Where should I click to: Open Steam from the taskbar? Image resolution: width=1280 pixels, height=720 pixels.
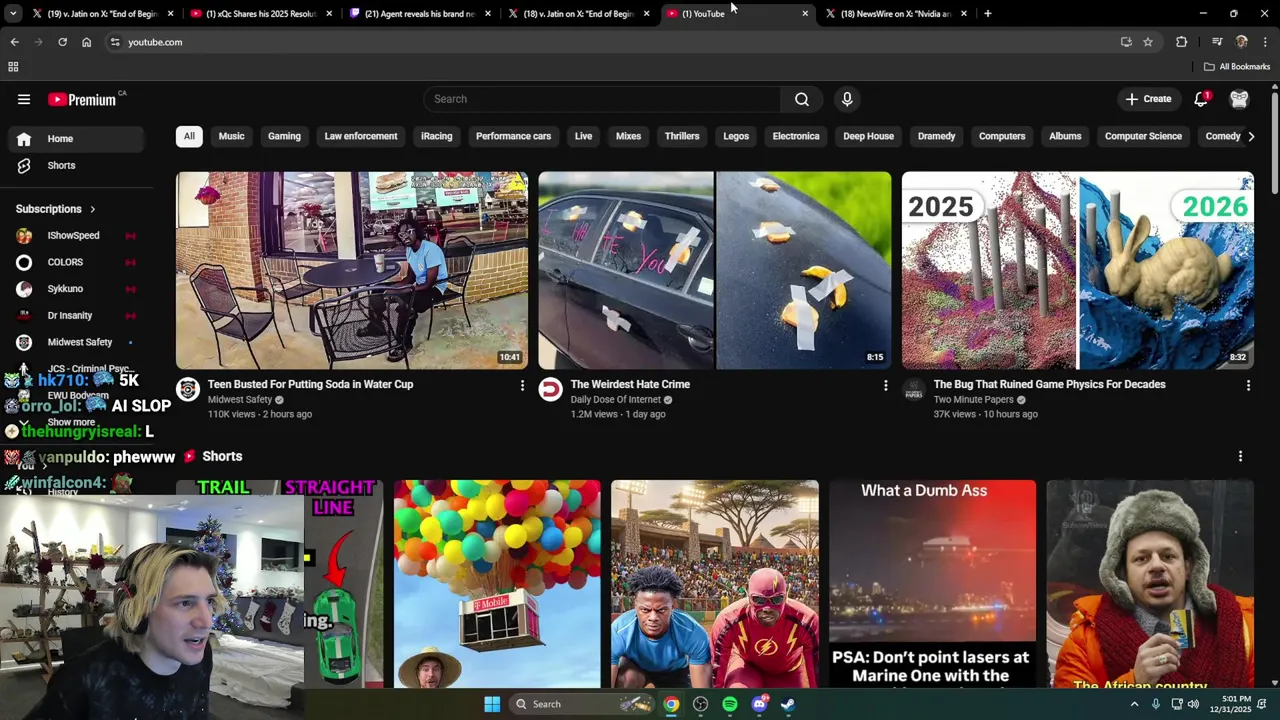[x=788, y=704]
